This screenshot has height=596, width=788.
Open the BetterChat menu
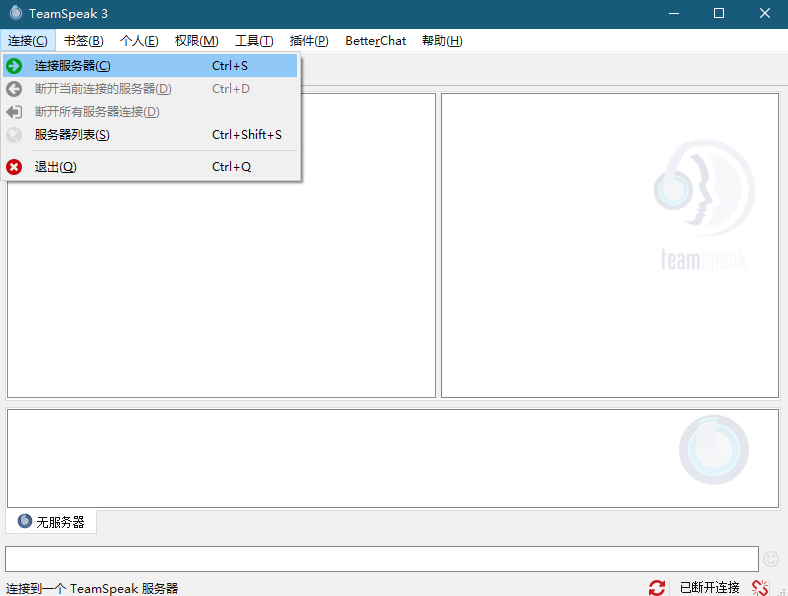coord(375,41)
